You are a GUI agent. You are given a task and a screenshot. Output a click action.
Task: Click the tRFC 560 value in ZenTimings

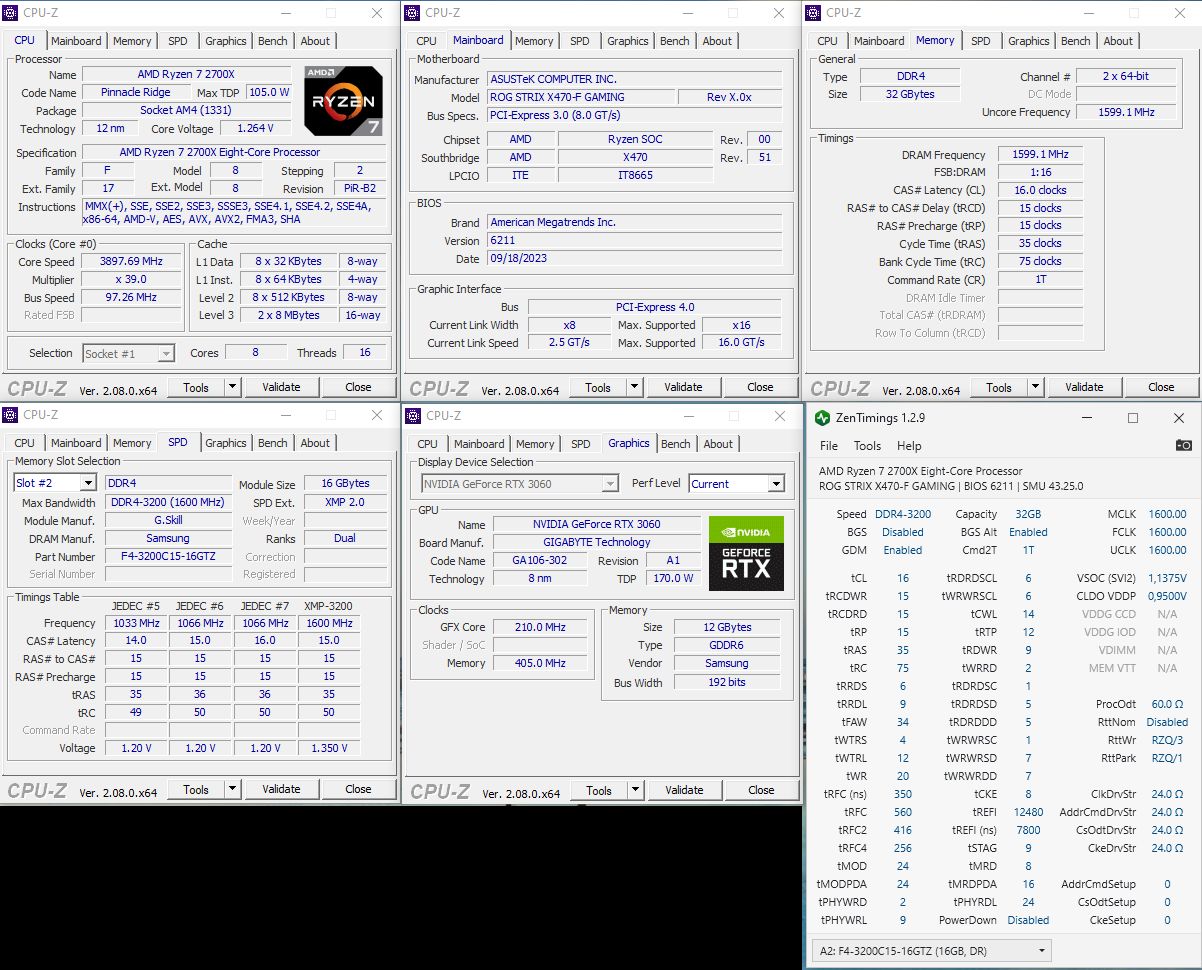903,812
